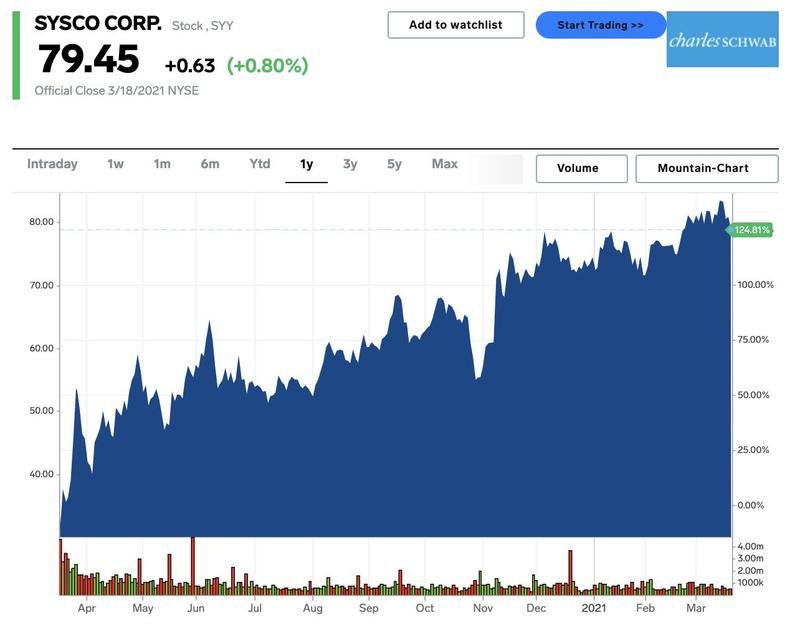Image resolution: width=800 pixels, height=628 pixels.
Task: Click the 2.00m volume axis label
Action: coord(751,570)
